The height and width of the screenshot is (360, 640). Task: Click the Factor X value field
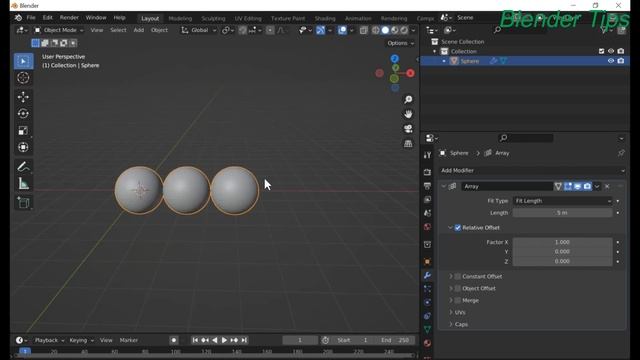point(562,242)
